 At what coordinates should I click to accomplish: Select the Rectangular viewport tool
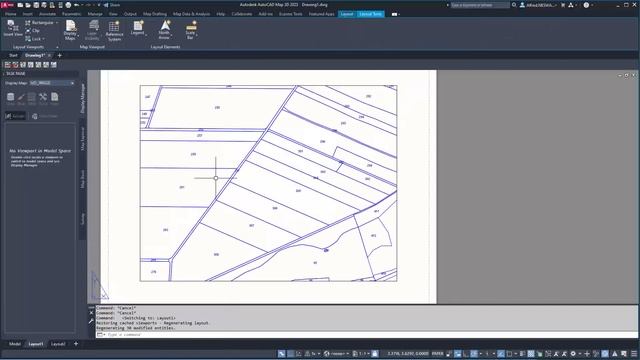[40, 23]
